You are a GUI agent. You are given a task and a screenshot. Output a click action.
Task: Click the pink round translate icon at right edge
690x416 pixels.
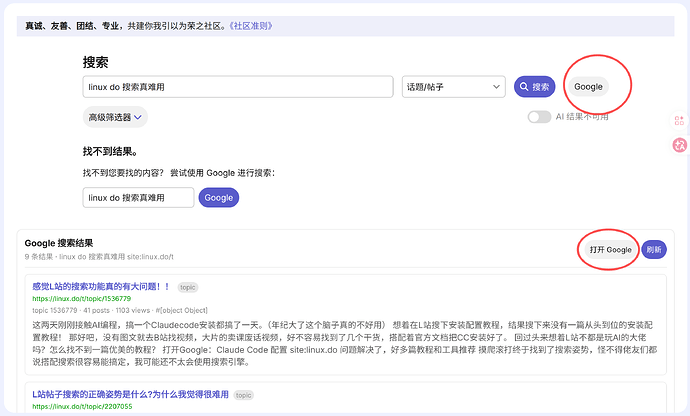click(680, 145)
